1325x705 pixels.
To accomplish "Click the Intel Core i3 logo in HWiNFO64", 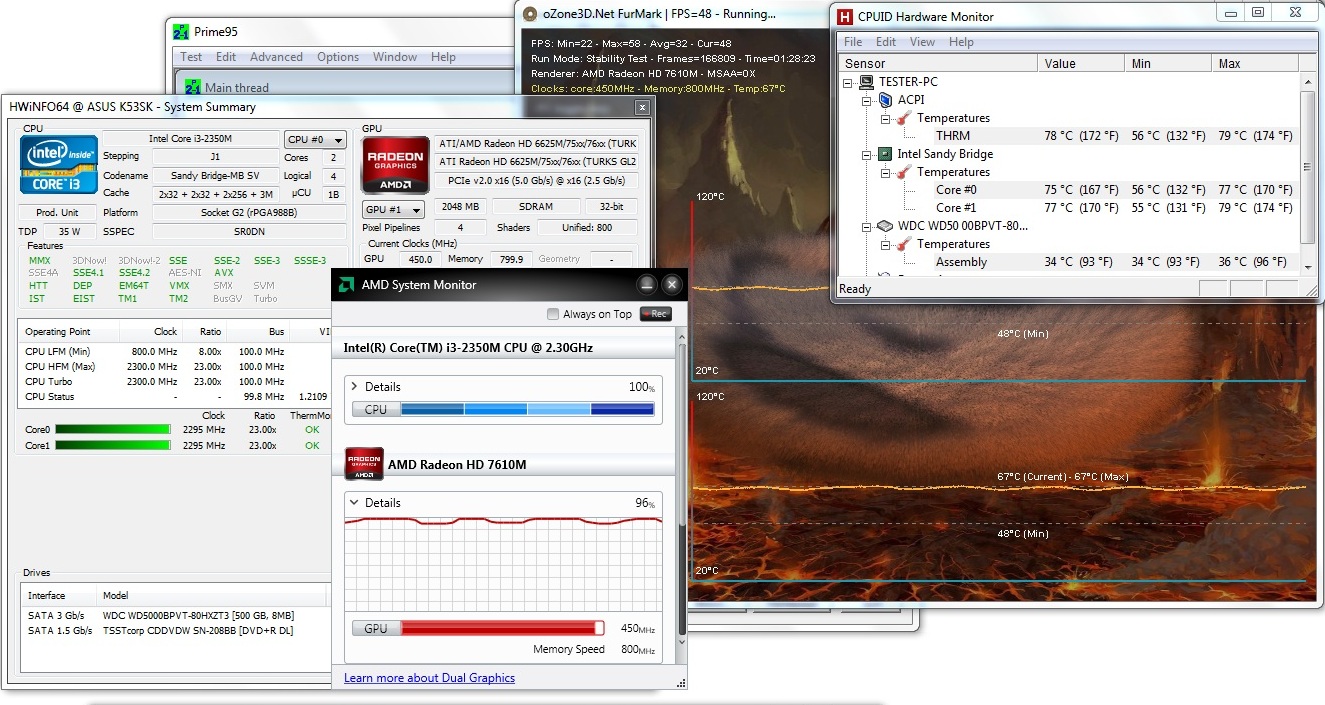I will (x=60, y=164).
